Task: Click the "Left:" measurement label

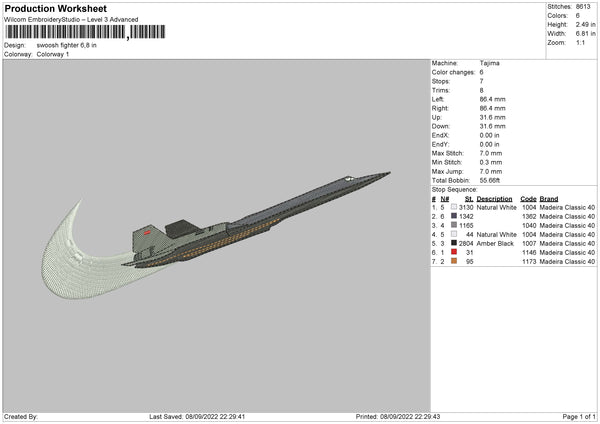Action: [438, 99]
